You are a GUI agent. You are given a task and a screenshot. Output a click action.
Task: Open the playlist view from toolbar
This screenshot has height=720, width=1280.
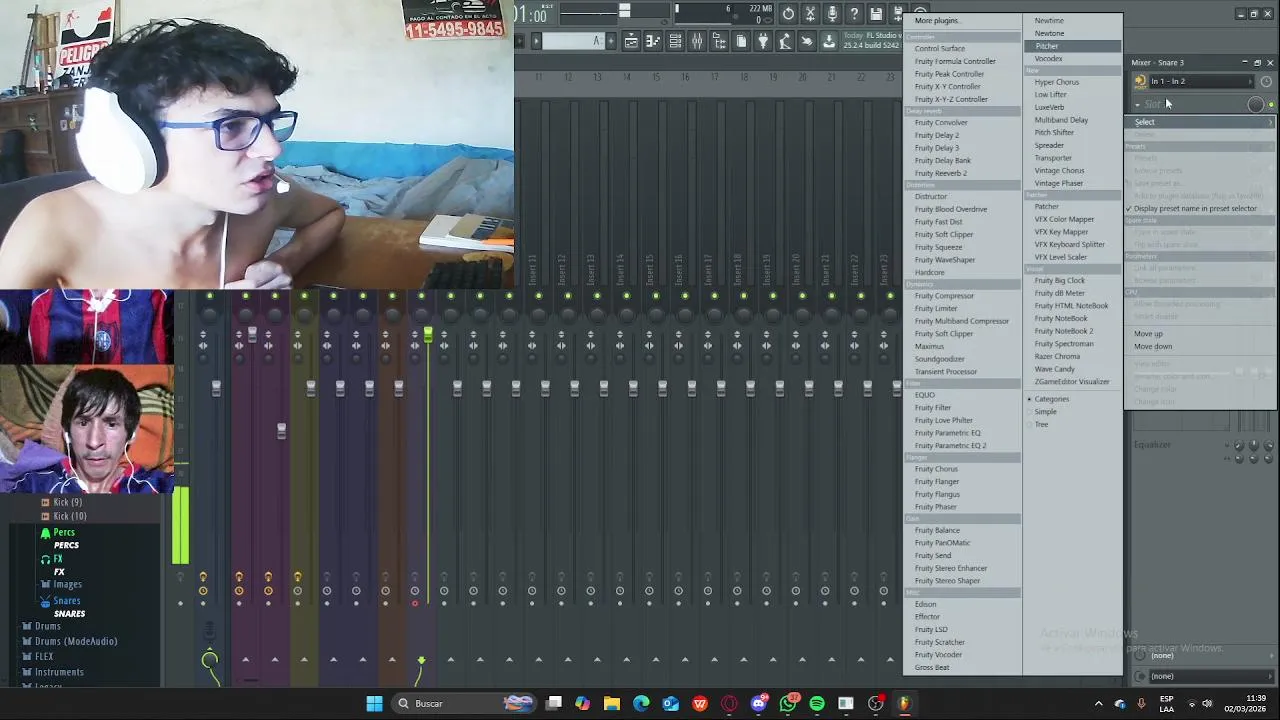point(631,41)
